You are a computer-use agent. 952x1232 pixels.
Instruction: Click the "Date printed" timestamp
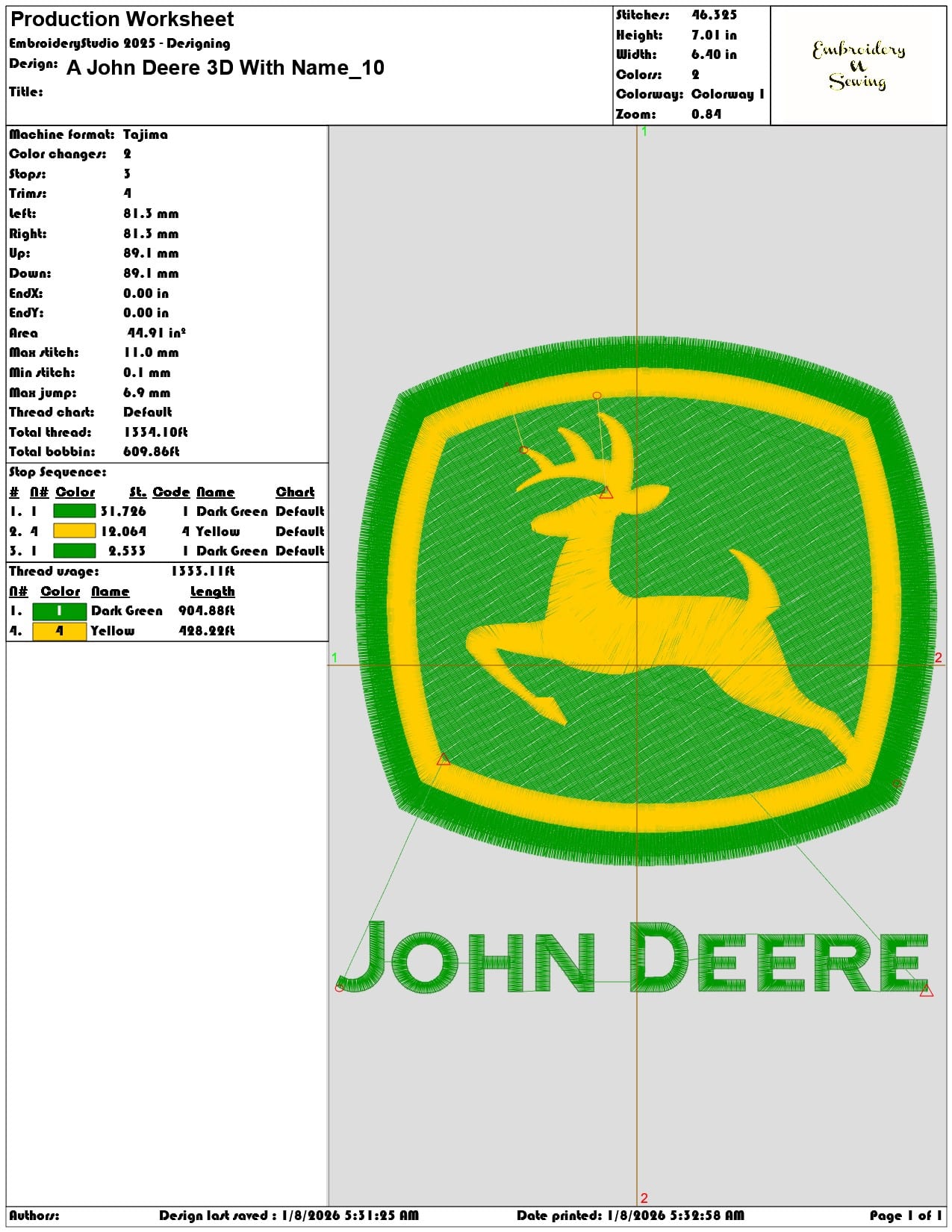(x=630, y=1216)
